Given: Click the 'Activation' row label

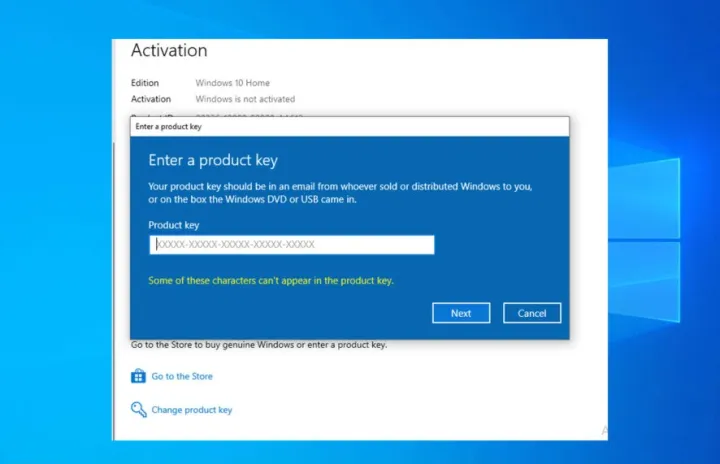Looking at the screenshot, I should [x=151, y=99].
